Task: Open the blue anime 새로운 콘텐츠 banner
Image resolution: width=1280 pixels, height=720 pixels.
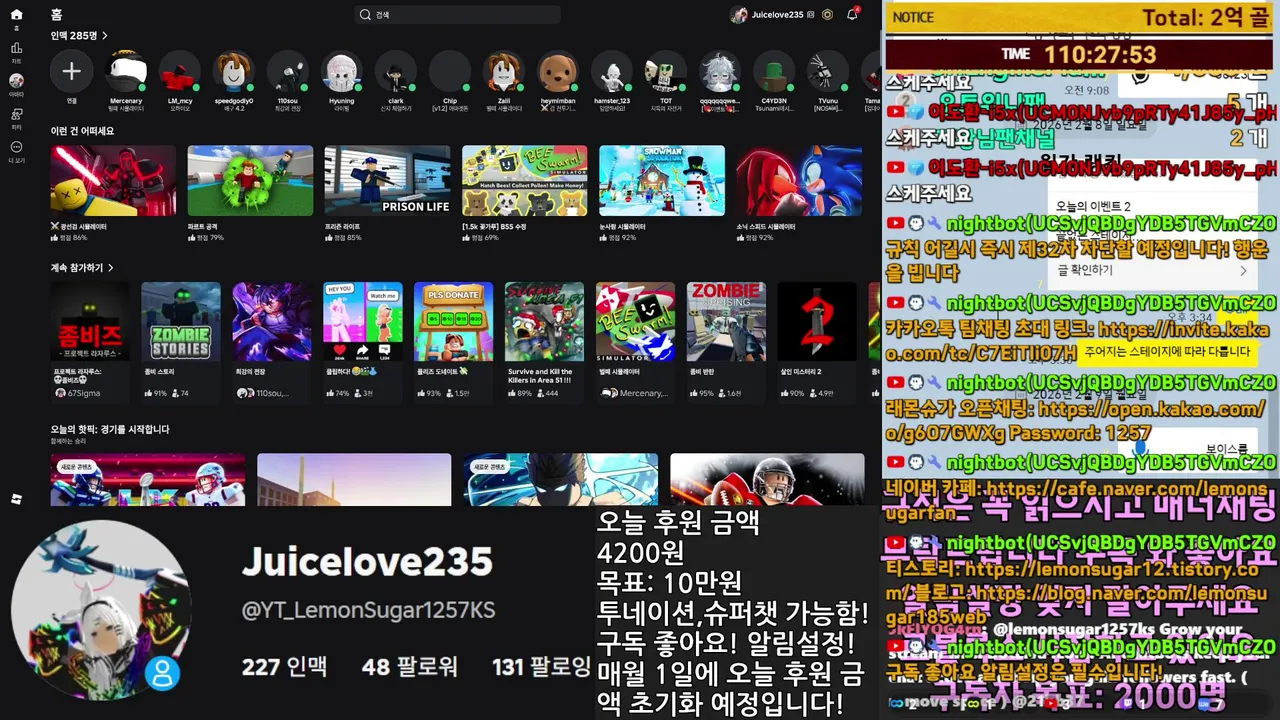Action: (x=561, y=480)
